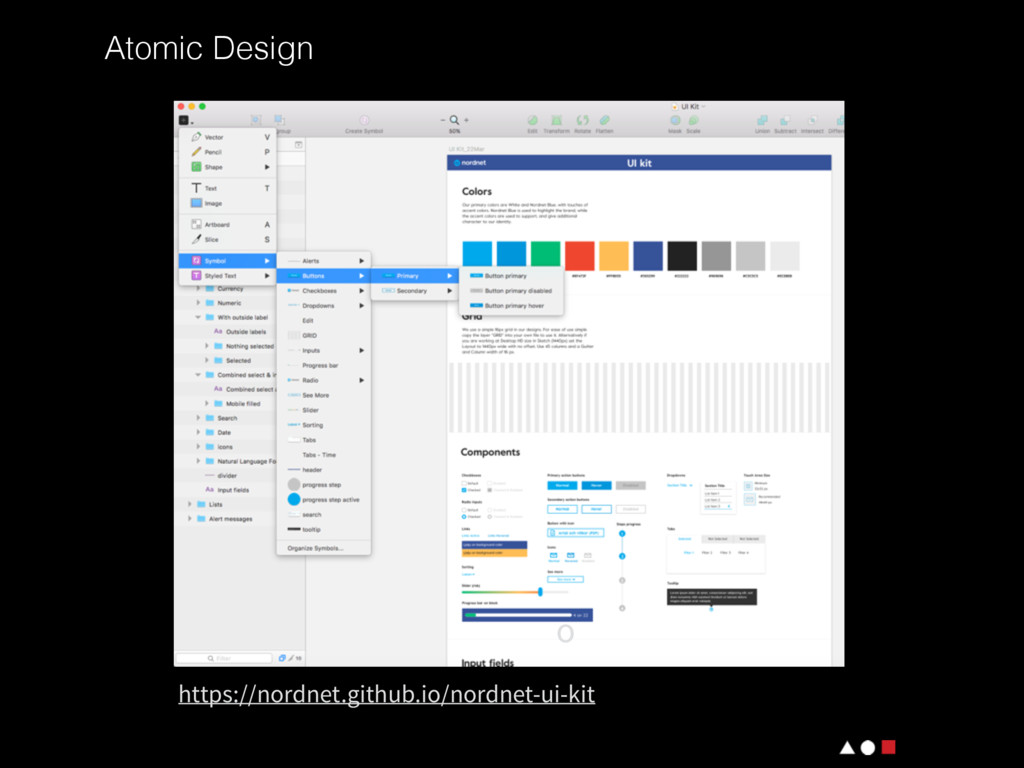
Task: Zoom out with the minus button
Action: pos(442,120)
